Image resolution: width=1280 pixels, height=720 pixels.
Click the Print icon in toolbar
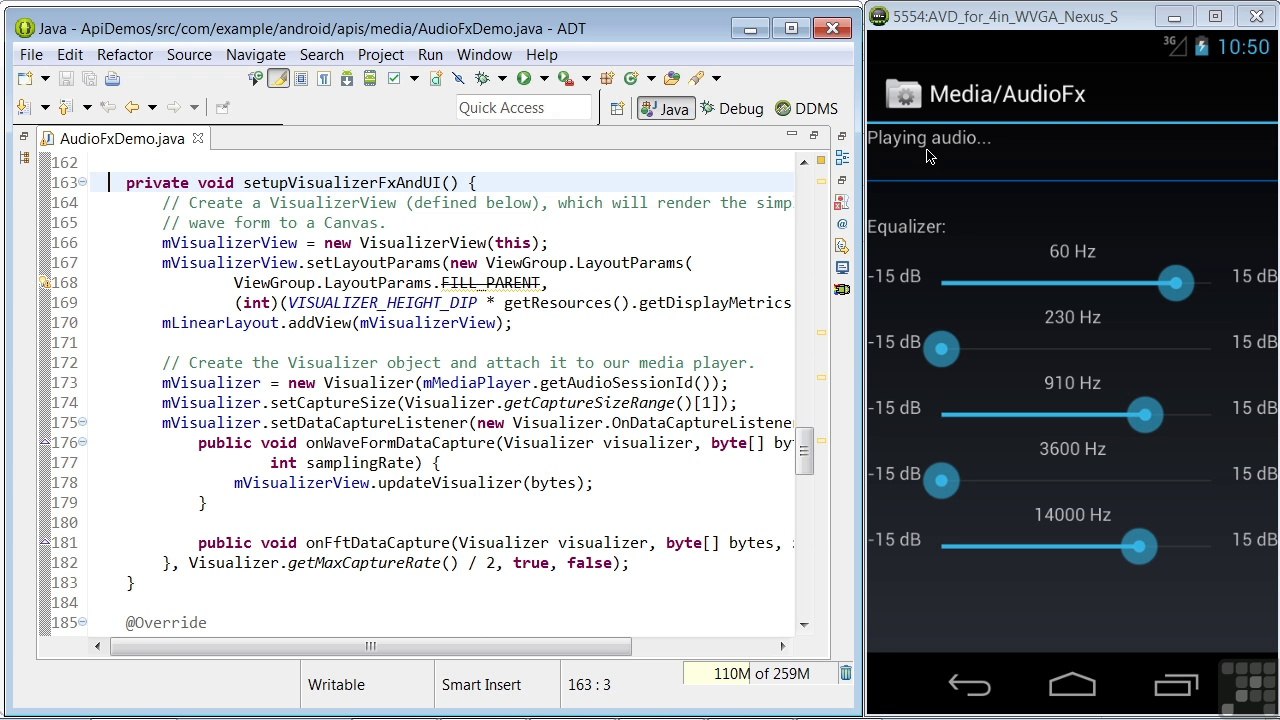point(112,78)
